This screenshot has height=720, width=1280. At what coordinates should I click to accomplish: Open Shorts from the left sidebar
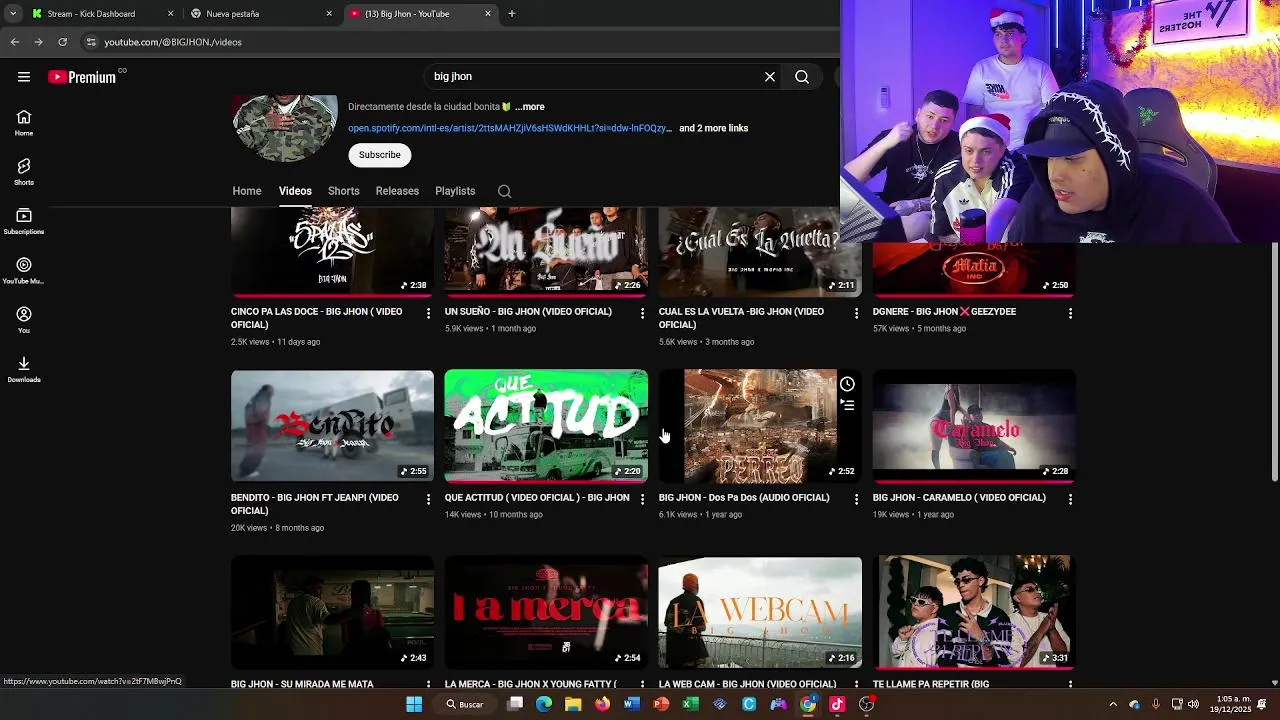pos(24,172)
